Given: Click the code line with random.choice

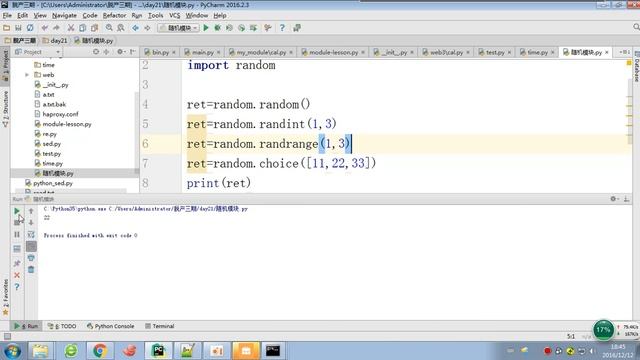Looking at the screenshot, I should tap(281, 163).
